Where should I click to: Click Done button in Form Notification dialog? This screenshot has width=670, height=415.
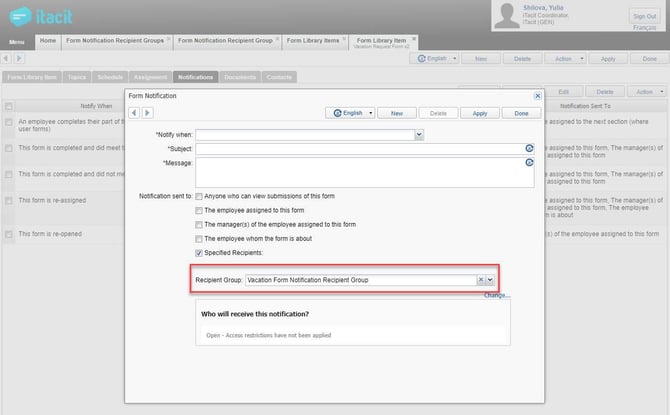(x=521, y=113)
